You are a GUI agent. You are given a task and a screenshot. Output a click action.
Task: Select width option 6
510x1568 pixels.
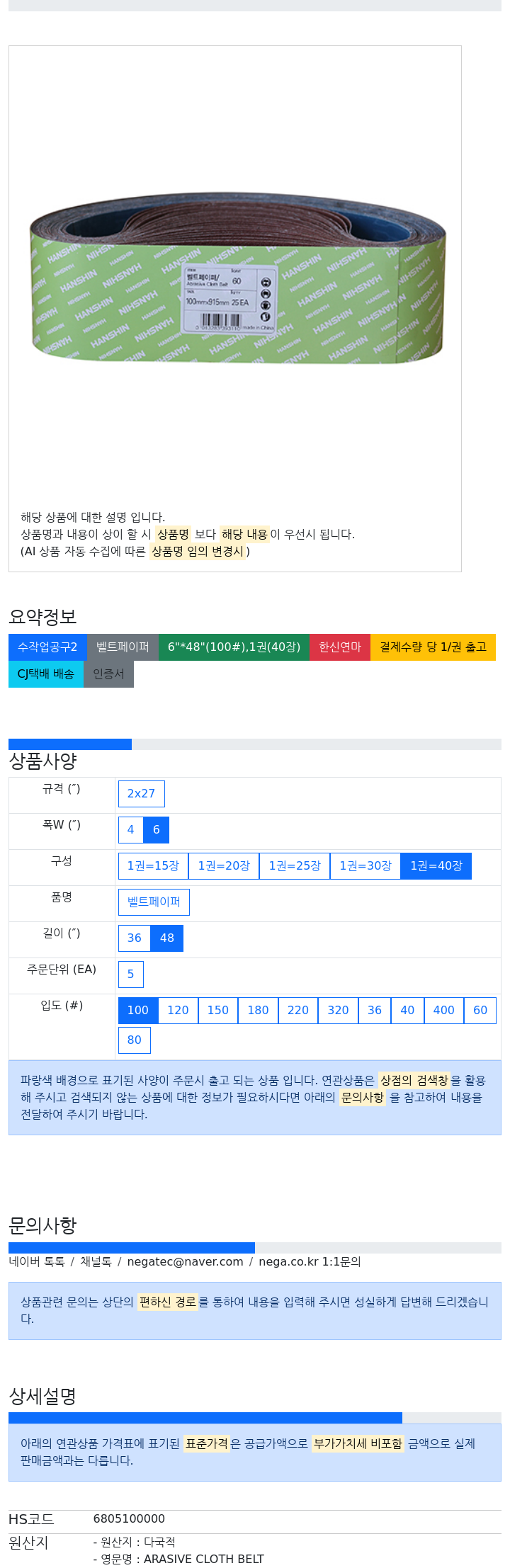coord(156,830)
